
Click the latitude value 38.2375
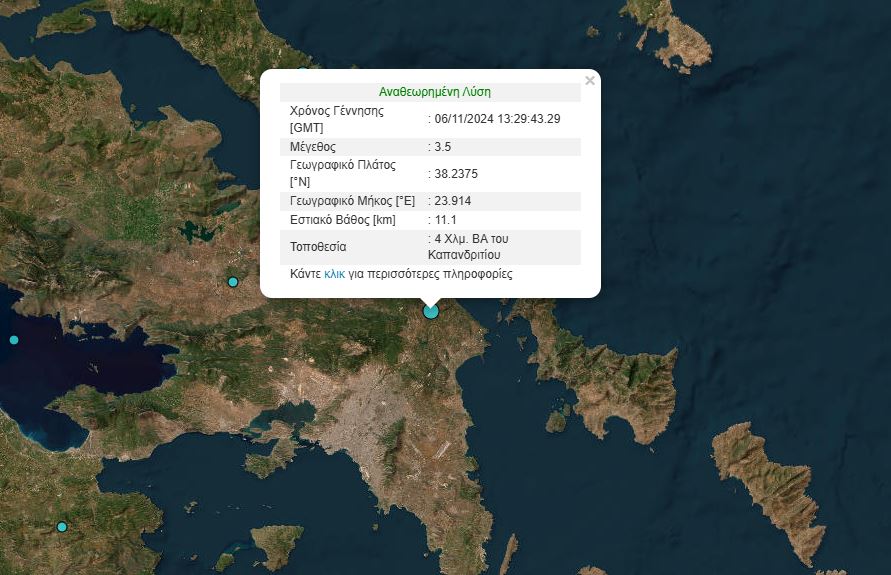(x=455, y=174)
